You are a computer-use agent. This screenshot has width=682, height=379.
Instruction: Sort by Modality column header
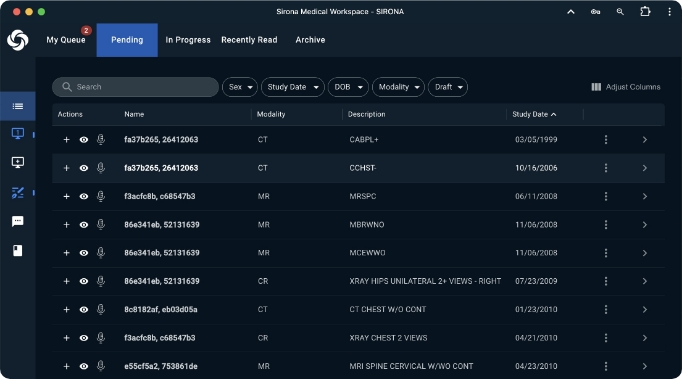pyautogui.click(x=271, y=114)
